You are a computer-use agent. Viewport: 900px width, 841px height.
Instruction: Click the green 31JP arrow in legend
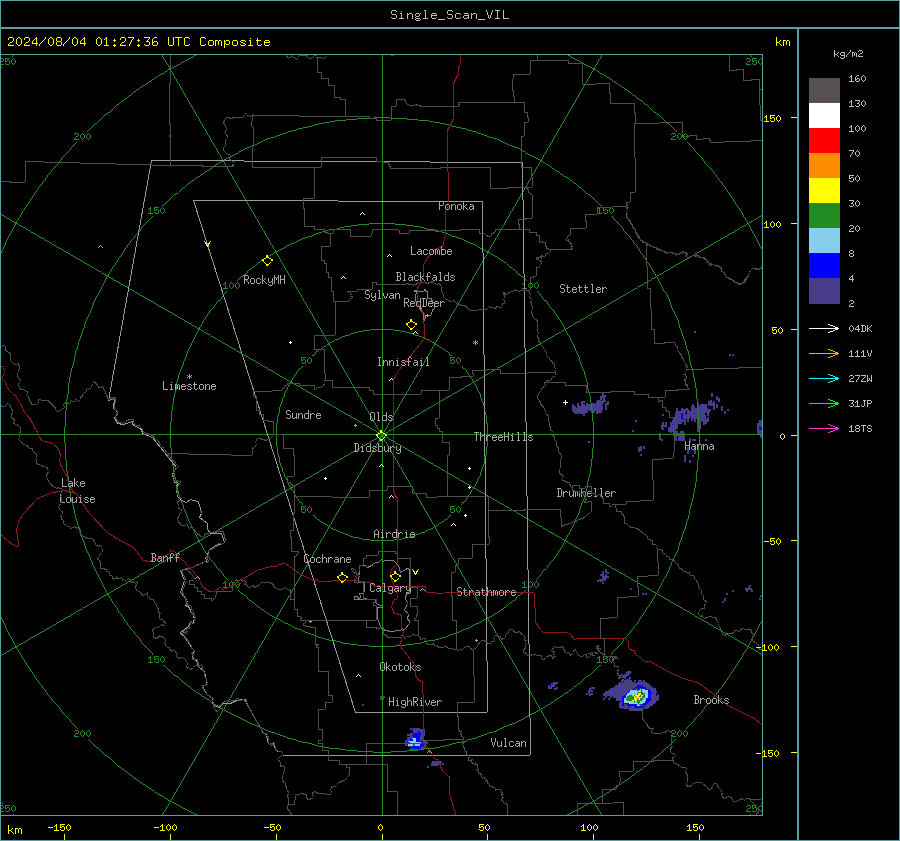point(824,404)
